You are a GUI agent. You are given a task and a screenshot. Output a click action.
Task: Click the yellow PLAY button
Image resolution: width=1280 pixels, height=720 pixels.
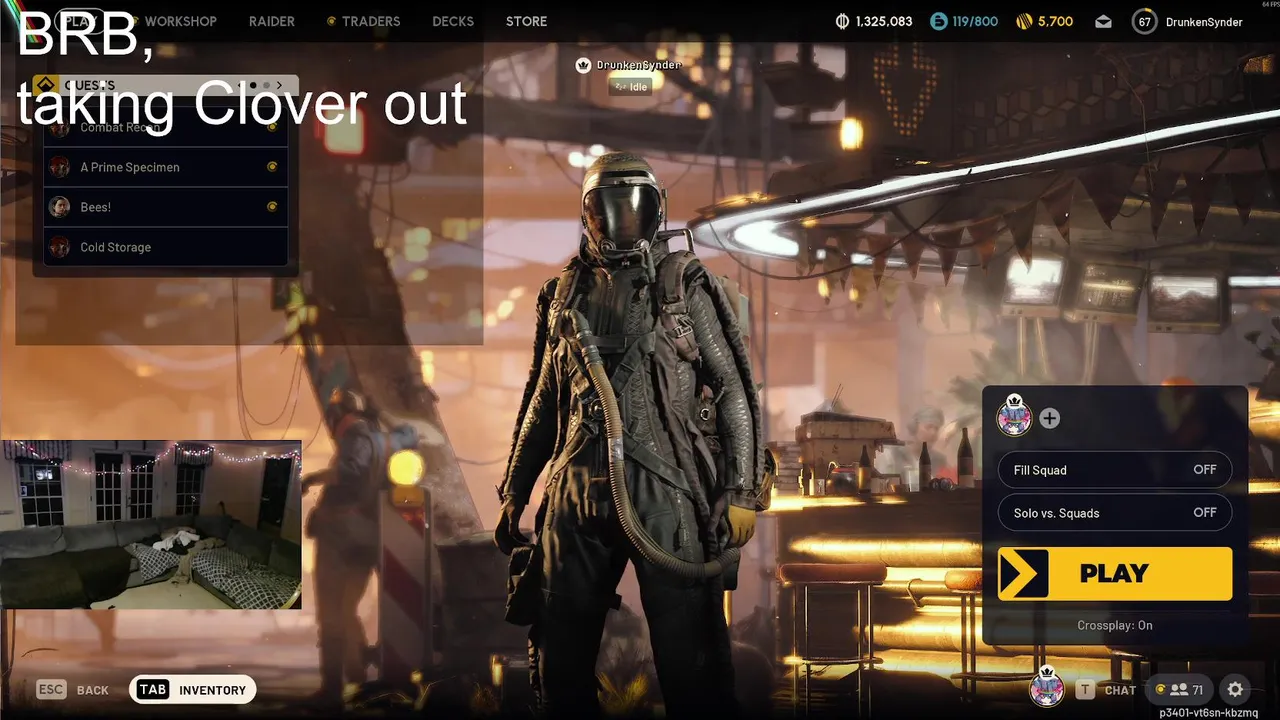(1115, 574)
